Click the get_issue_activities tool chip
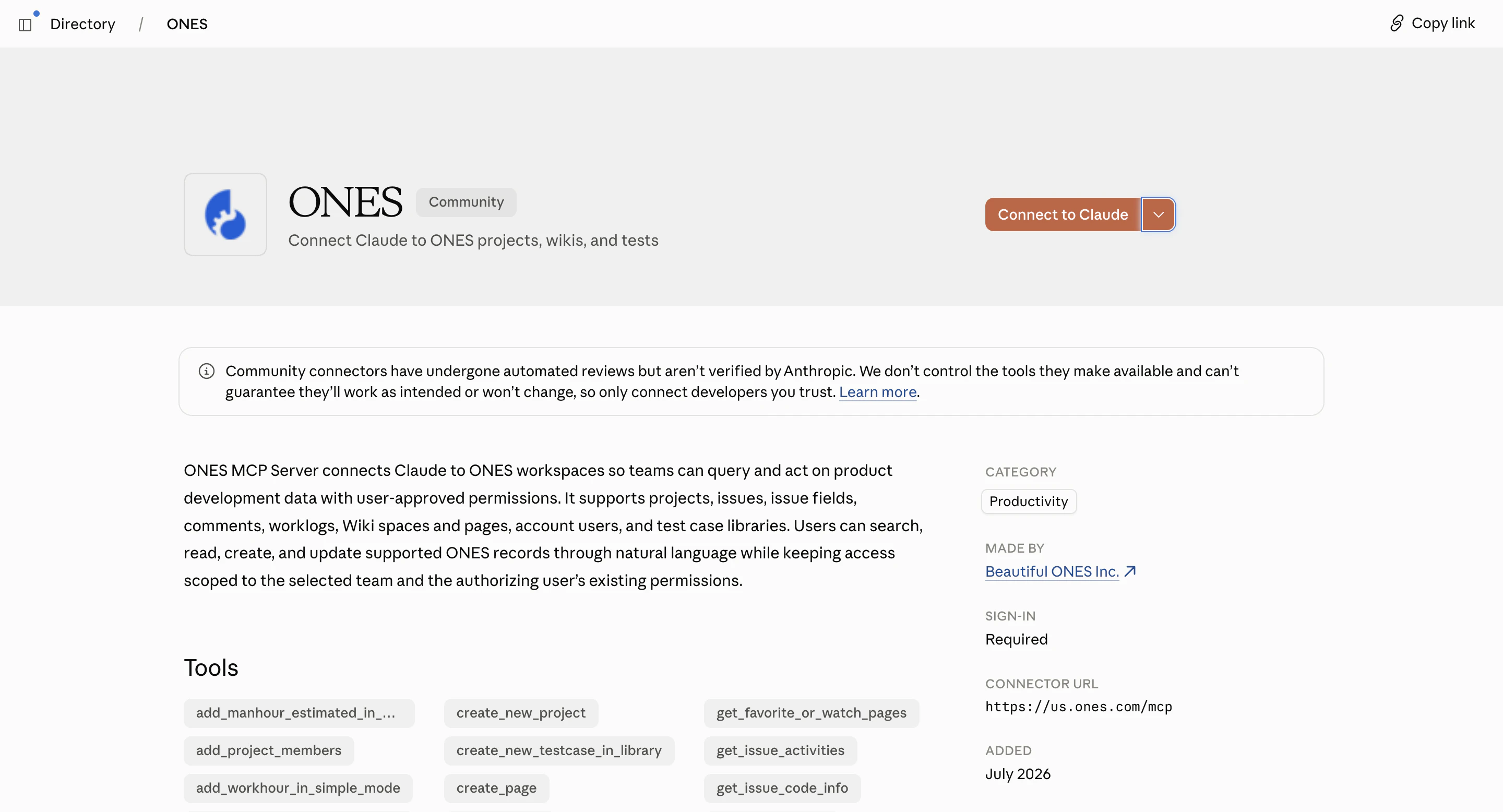The height and width of the screenshot is (812, 1503). (781, 751)
